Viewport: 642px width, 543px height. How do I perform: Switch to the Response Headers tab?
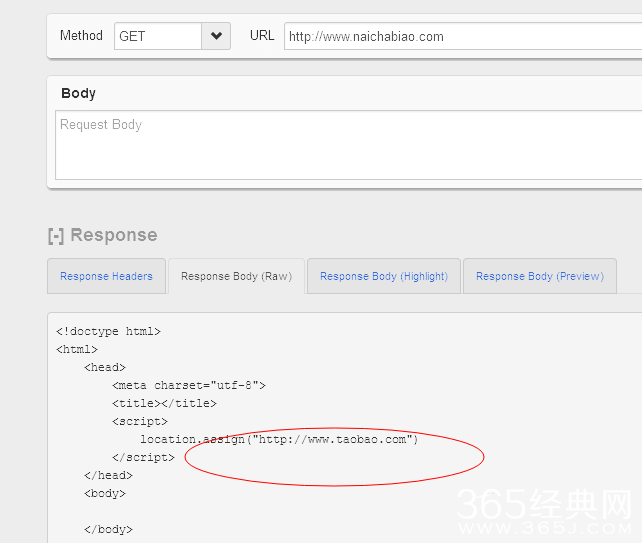point(106,276)
